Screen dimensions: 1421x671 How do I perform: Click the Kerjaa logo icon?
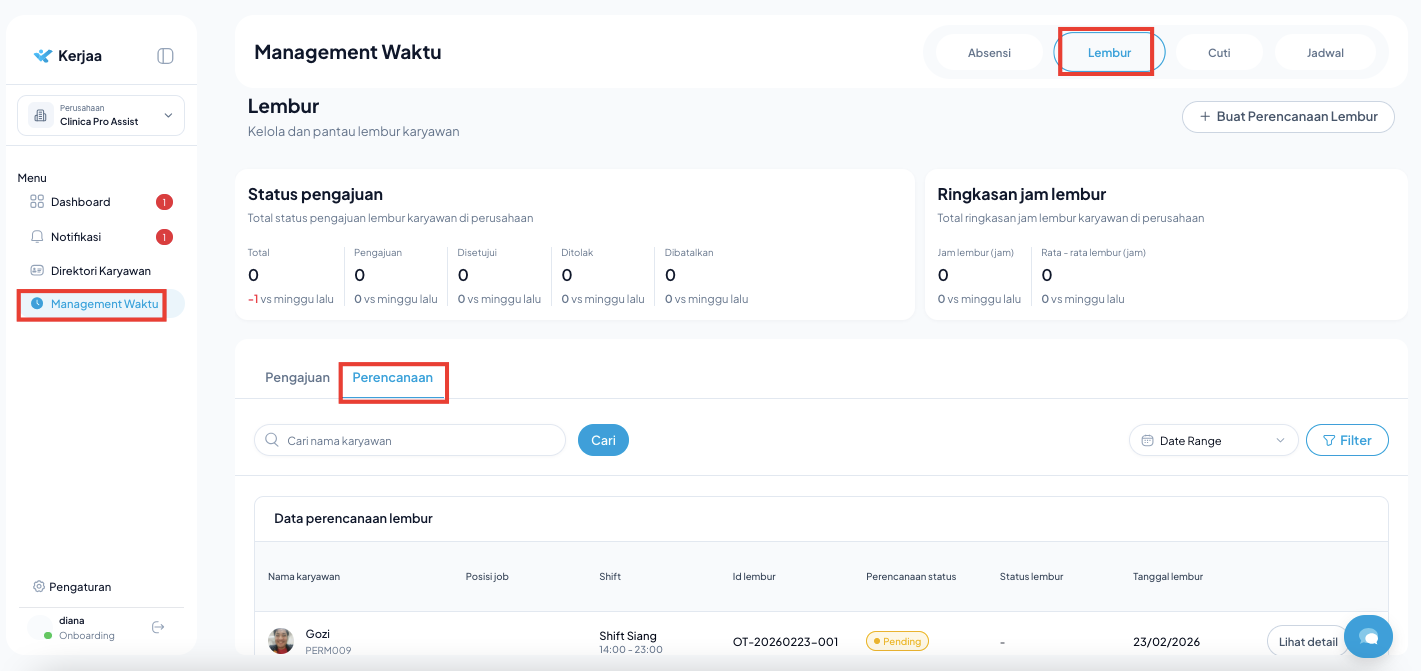tap(42, 56)
